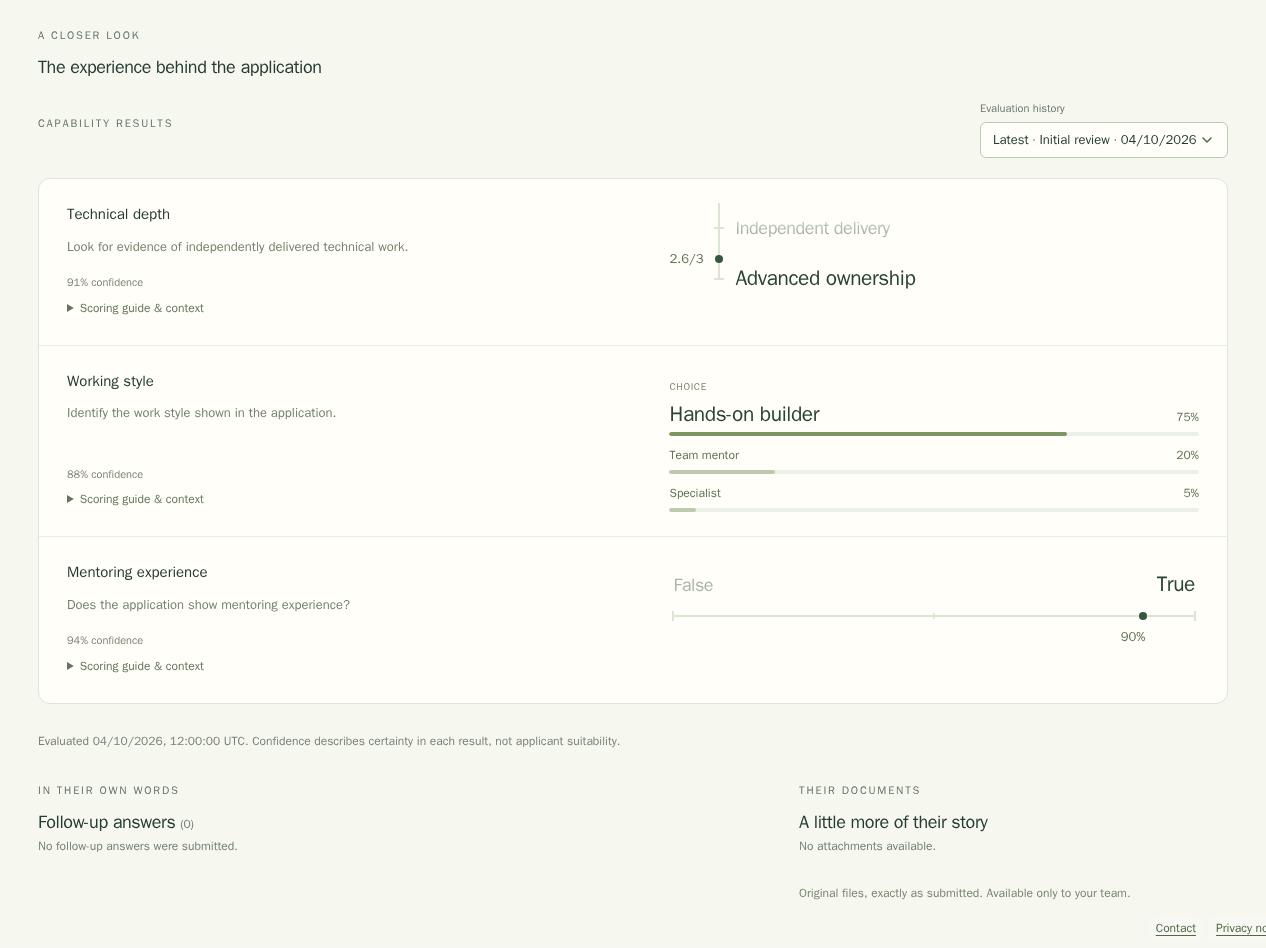This screenshot has width=1266, height=948.
Task: Click the Team mentor 20% progress bar
Action: click(x=934, y=472)
